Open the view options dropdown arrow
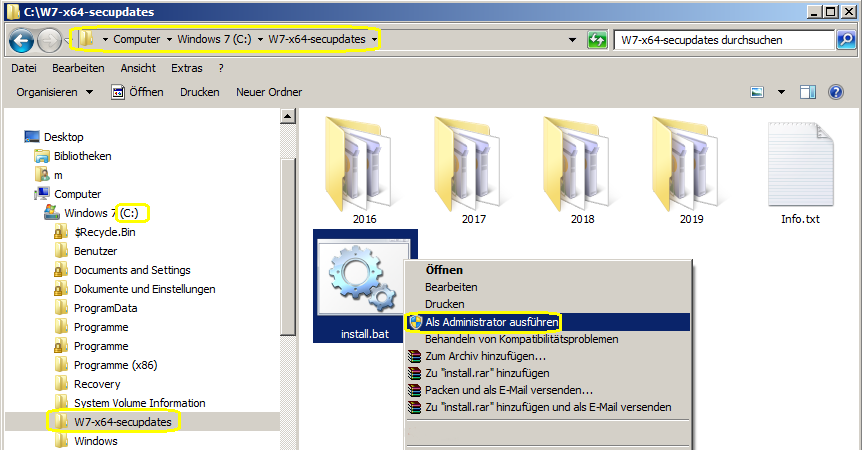Viewport: 862px width, 450px height. (781, 92)
